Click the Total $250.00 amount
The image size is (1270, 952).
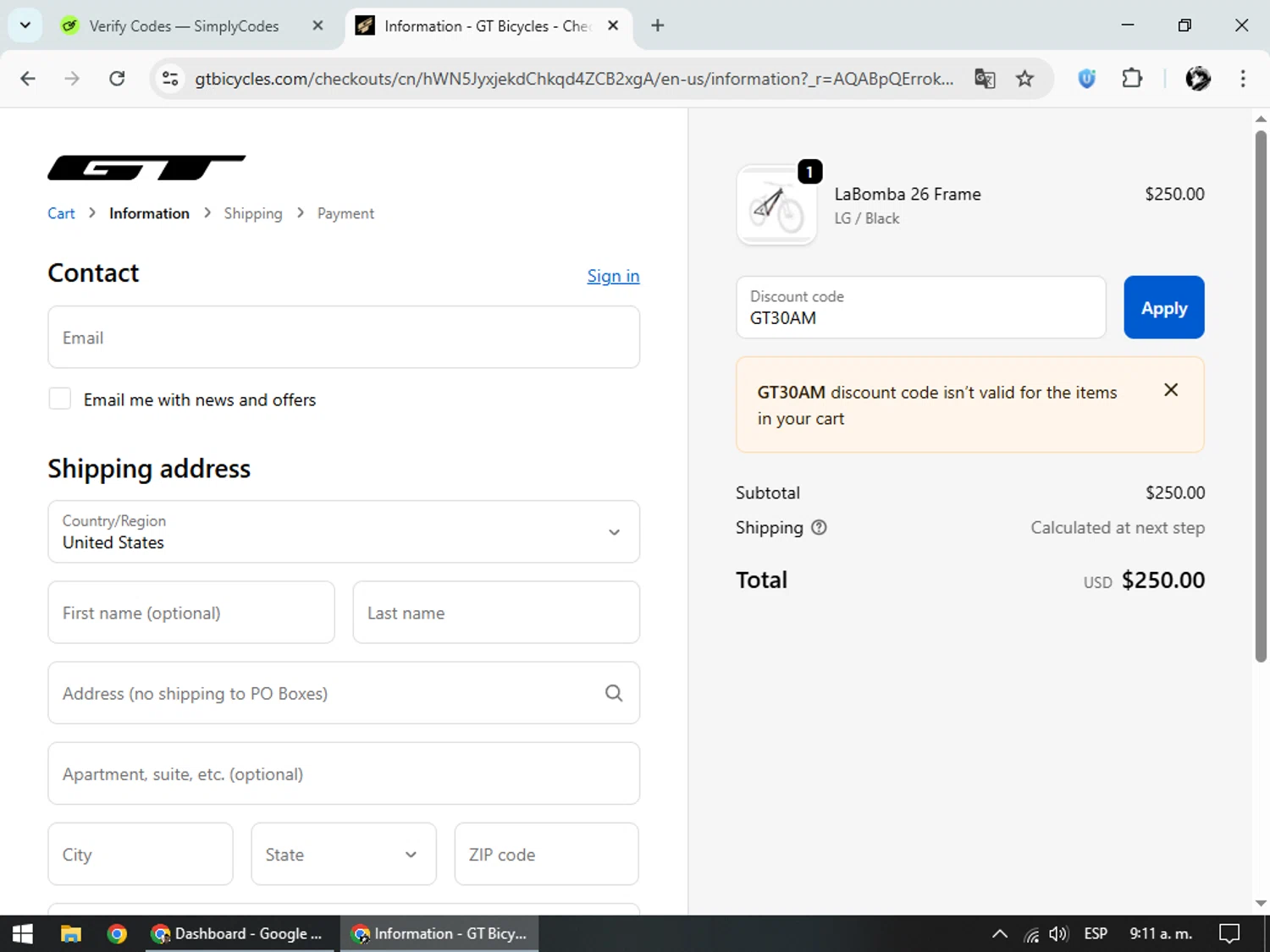tap(1163, 581)
